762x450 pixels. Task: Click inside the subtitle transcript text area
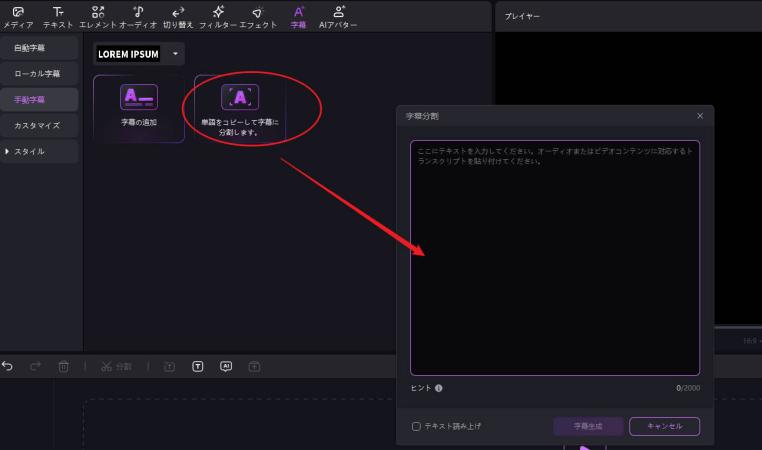[554, 260]
